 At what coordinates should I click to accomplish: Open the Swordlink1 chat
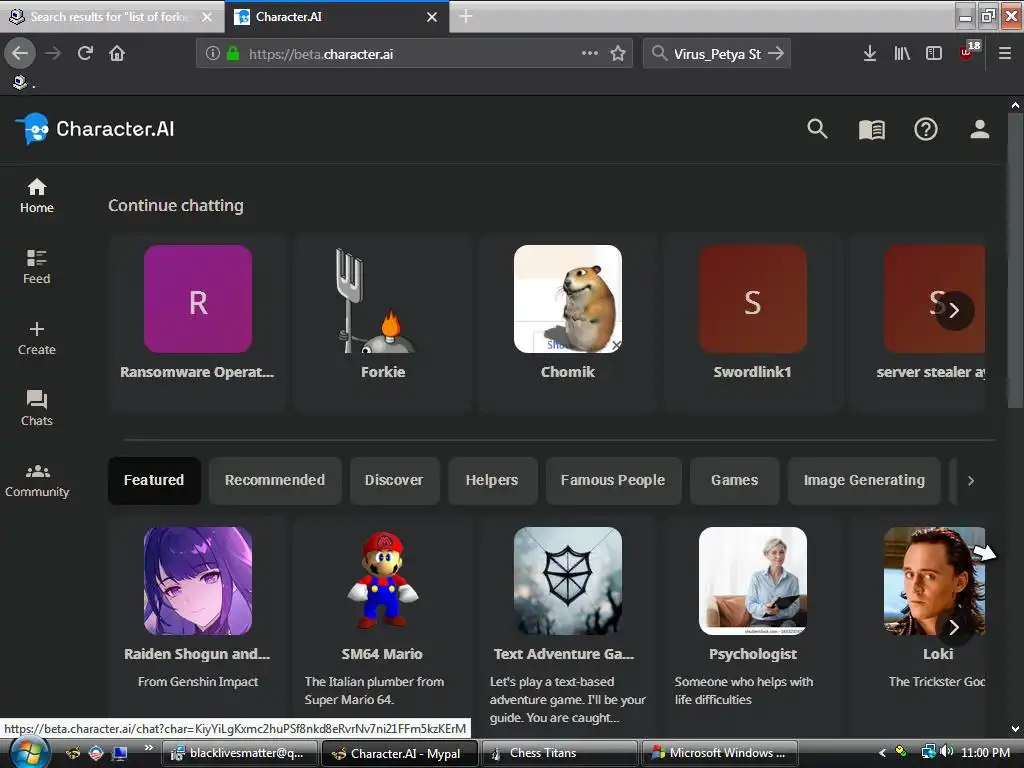tap(752, 321)
